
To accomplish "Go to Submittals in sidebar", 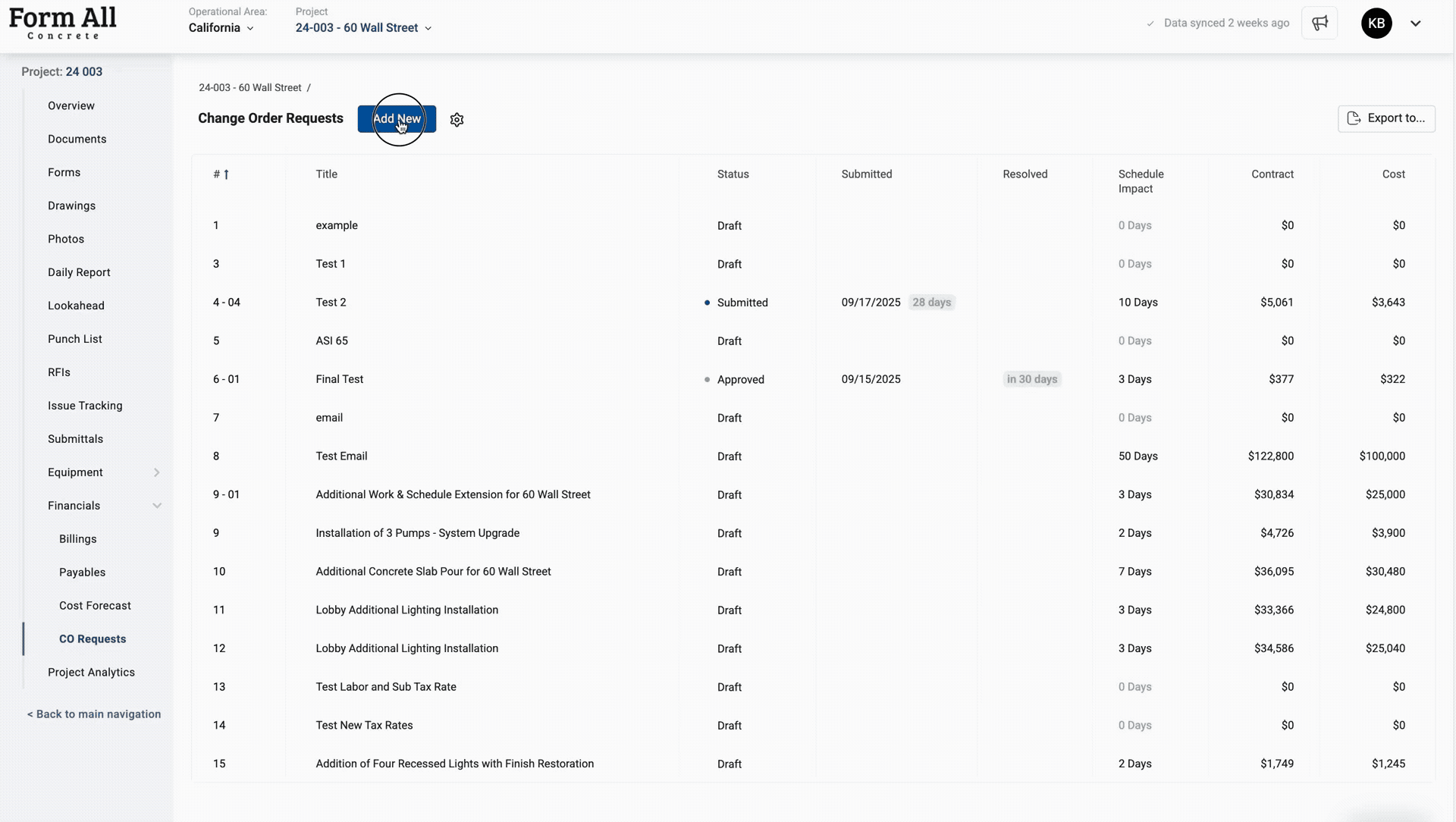I will (x=75, y=439).
